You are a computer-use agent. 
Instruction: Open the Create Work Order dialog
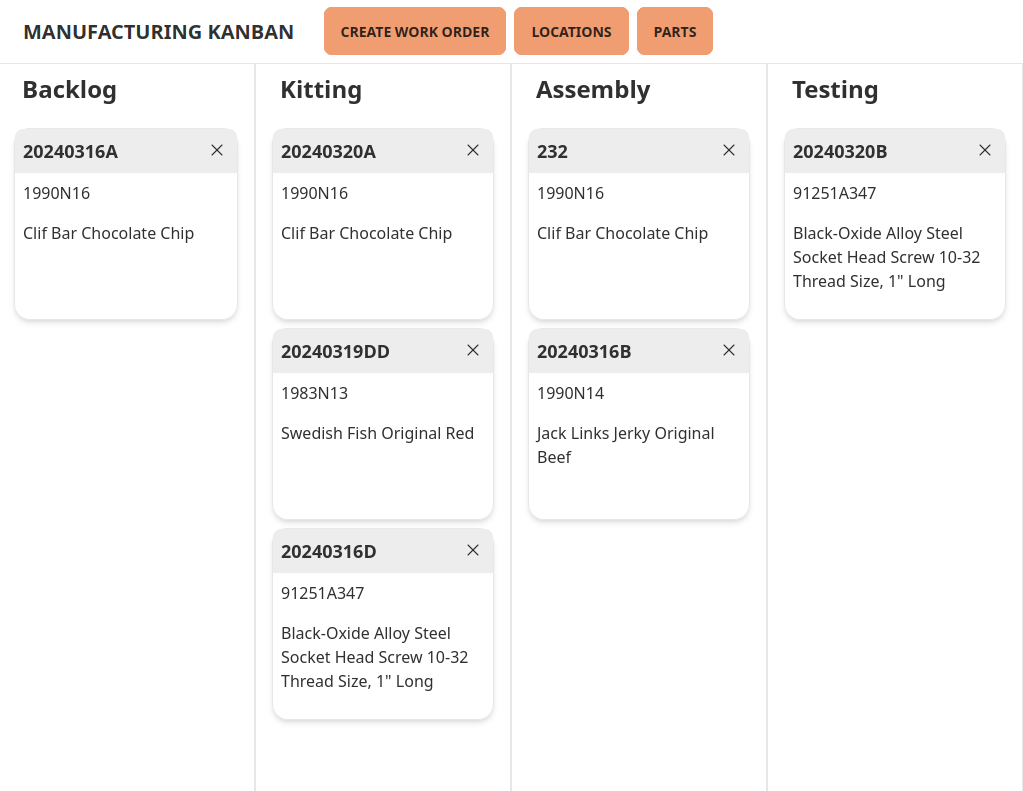(414, 31)
